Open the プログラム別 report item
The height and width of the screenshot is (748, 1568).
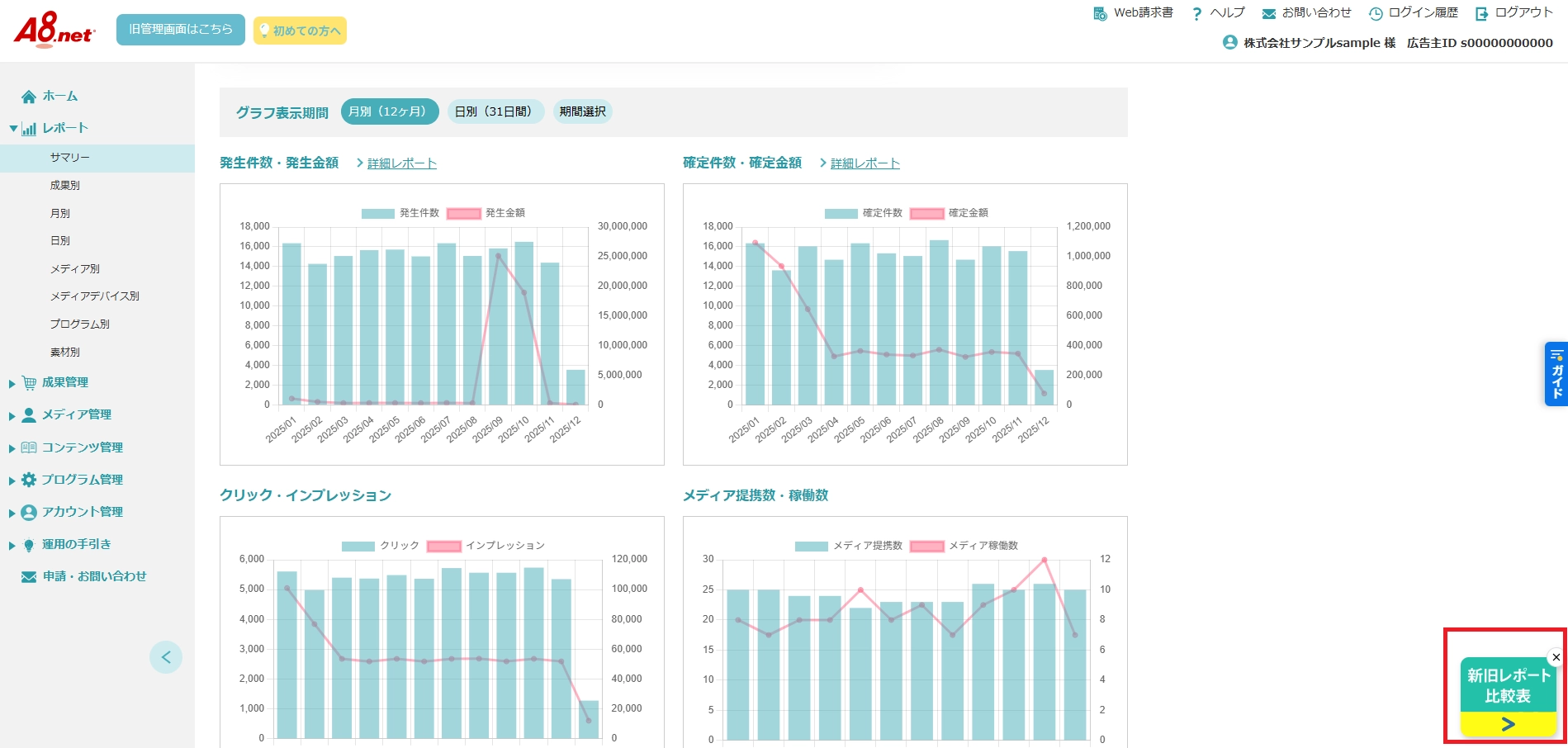coord(80,324)
